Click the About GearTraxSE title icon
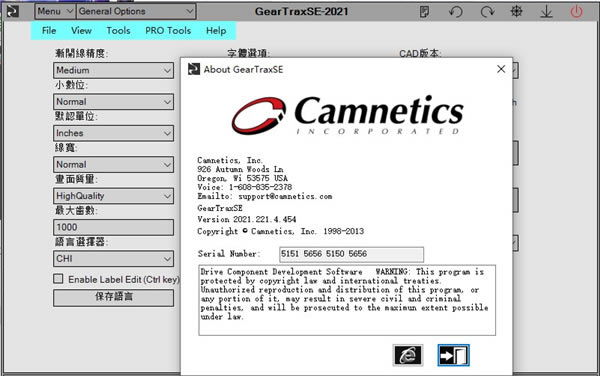Image resolution: width=600 pixels, height=376 pixels. click(194, 69)
